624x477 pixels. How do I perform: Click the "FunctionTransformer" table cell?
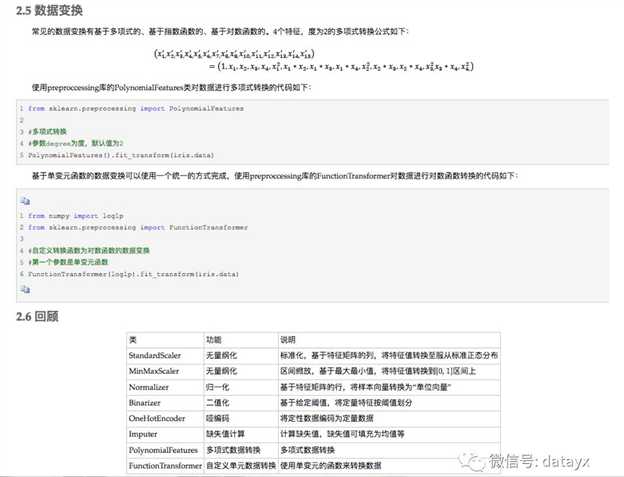[165, 465]
